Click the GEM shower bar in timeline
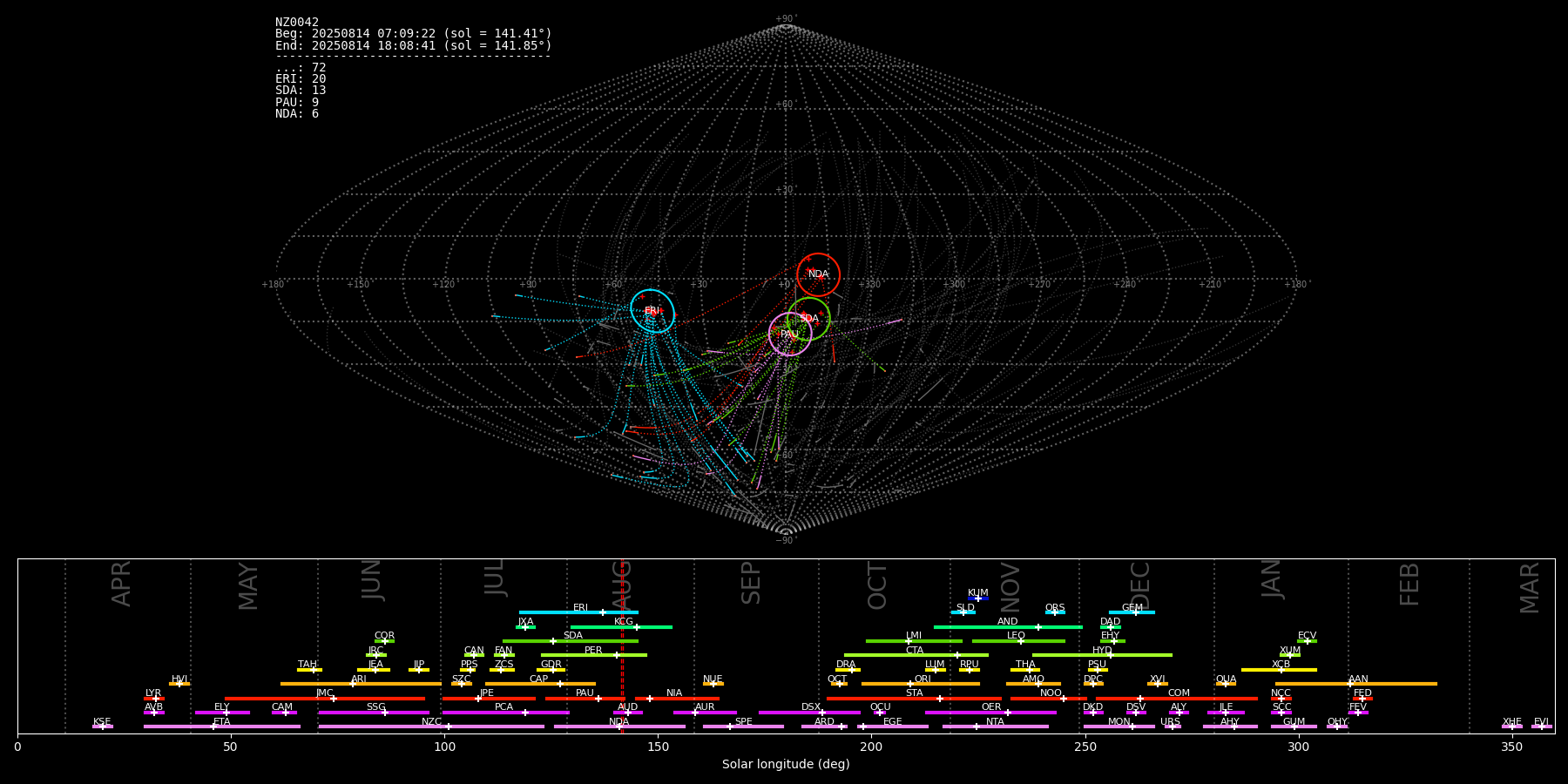The height and width of the screenshot is (784, 1568). tap(1132, 612)
